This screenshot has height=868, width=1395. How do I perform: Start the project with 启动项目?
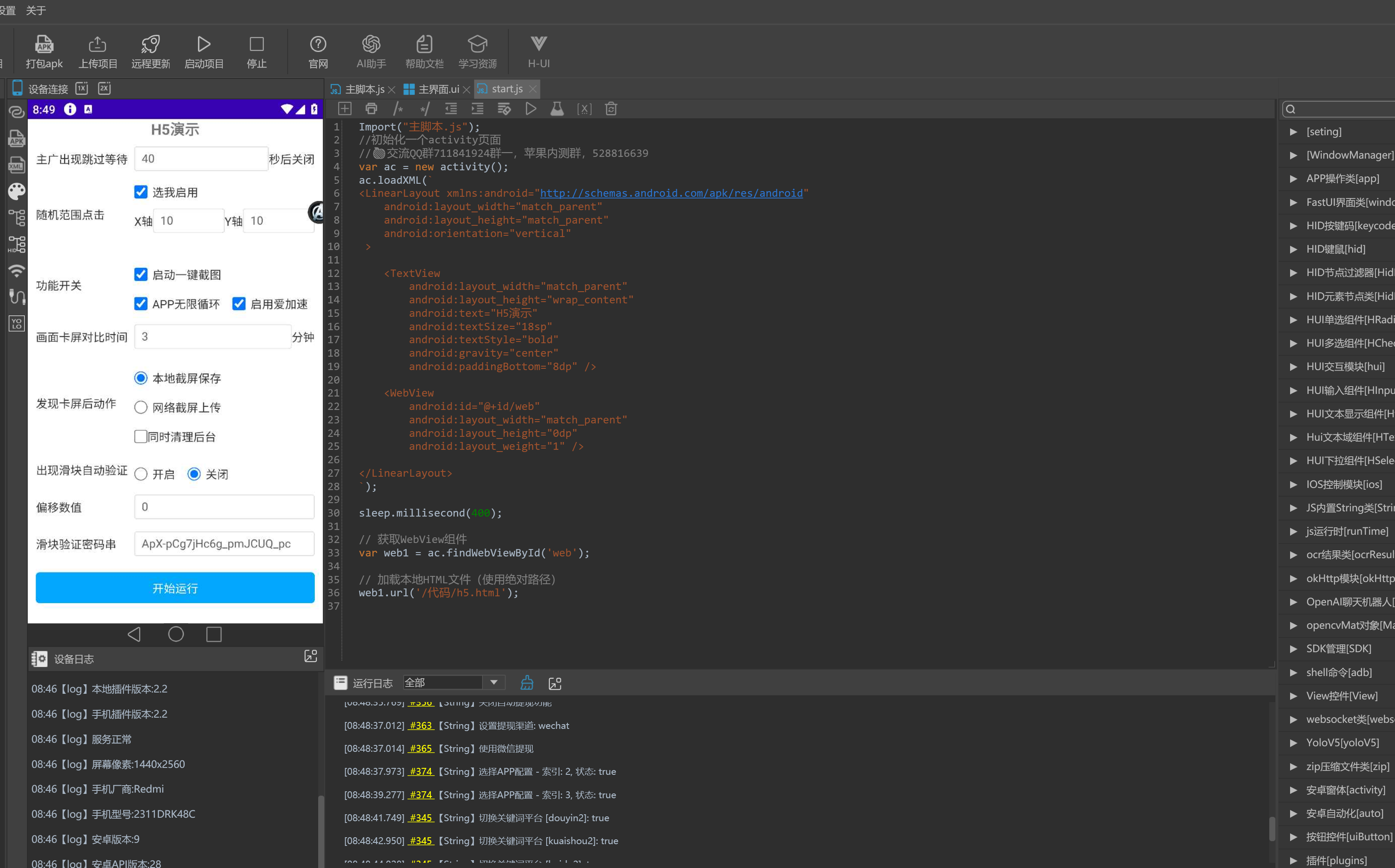click(x=203, y=45)
